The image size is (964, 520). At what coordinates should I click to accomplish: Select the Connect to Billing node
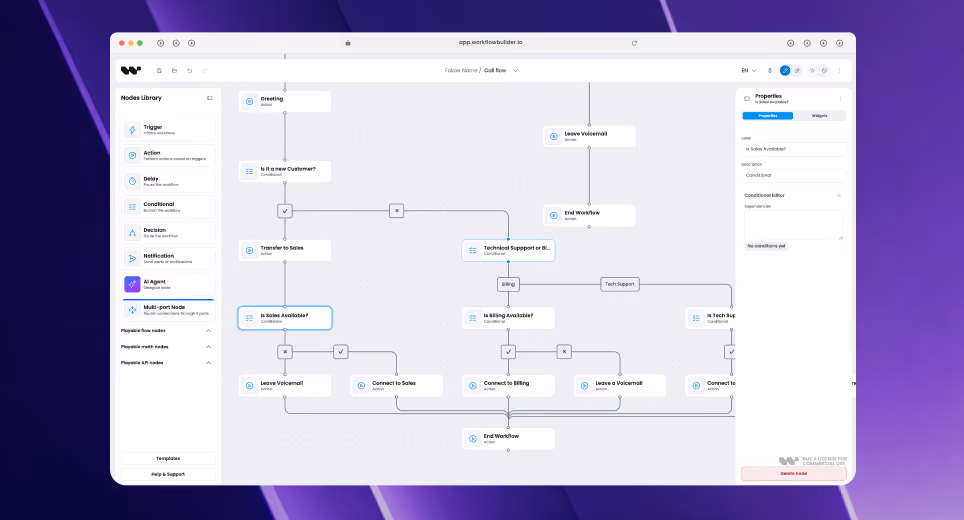[x=508, y=385]
